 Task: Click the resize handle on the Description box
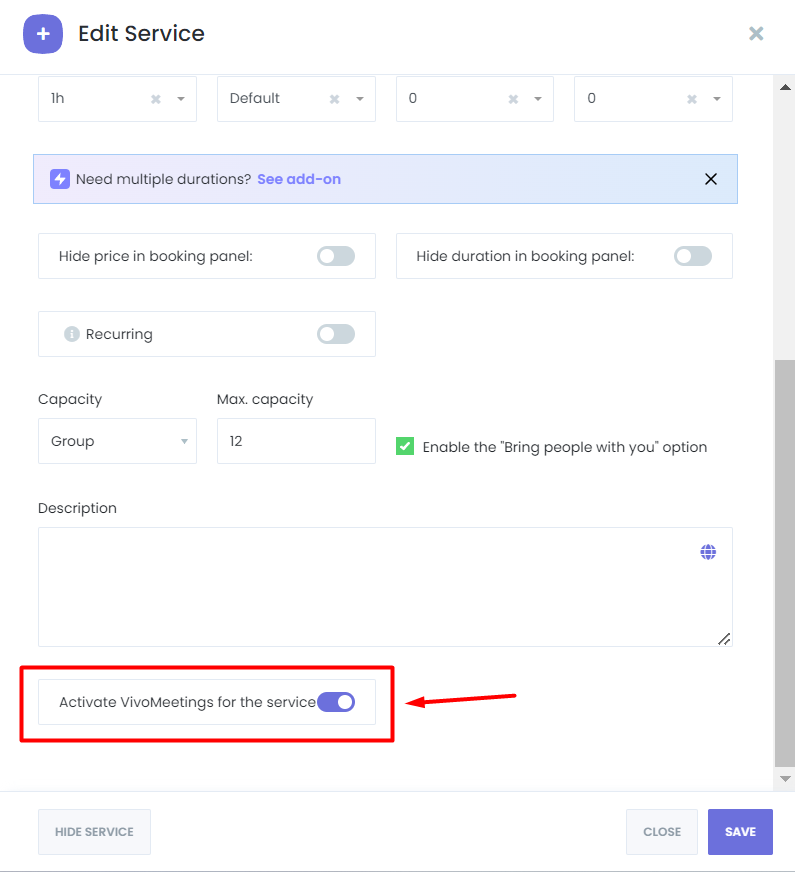pyautogui.click(x=725, y=640)
